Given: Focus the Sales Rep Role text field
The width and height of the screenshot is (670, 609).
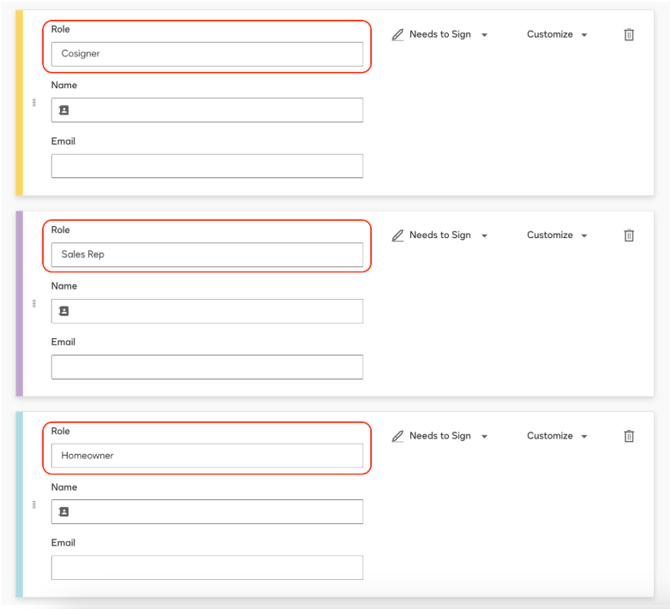Looking at the screenshot, I should [207, 255].
